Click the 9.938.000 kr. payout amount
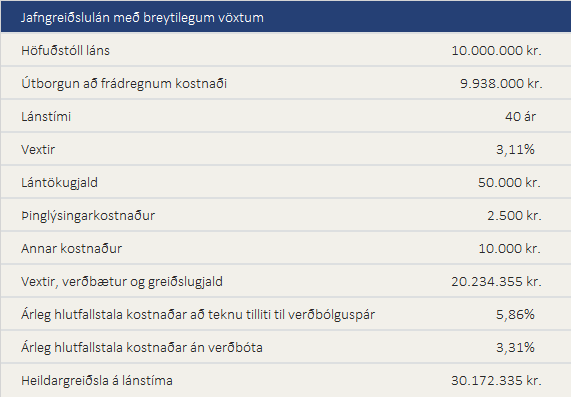571x397 pixels. coord(501,83)
